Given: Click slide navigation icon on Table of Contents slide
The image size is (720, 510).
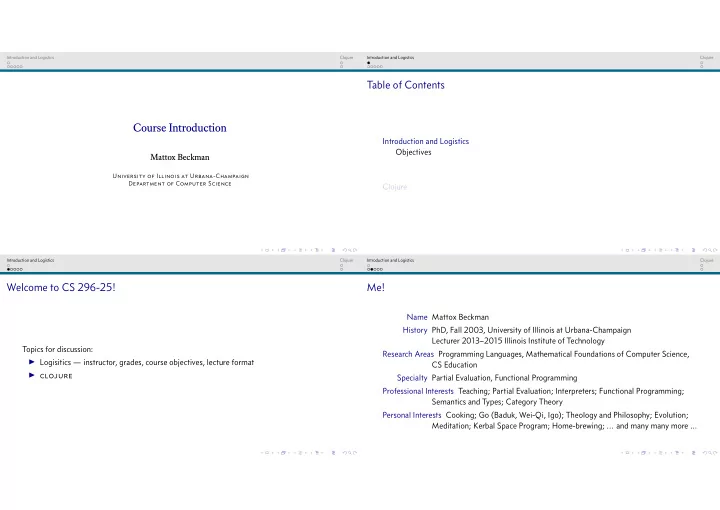Looking at the screenshot, I should tap(627, 250).
